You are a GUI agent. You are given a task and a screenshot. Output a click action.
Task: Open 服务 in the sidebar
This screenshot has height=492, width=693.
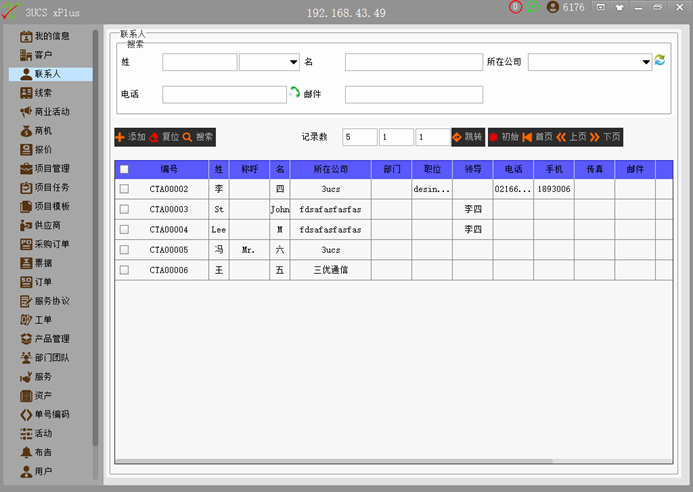tap(36, 377)
